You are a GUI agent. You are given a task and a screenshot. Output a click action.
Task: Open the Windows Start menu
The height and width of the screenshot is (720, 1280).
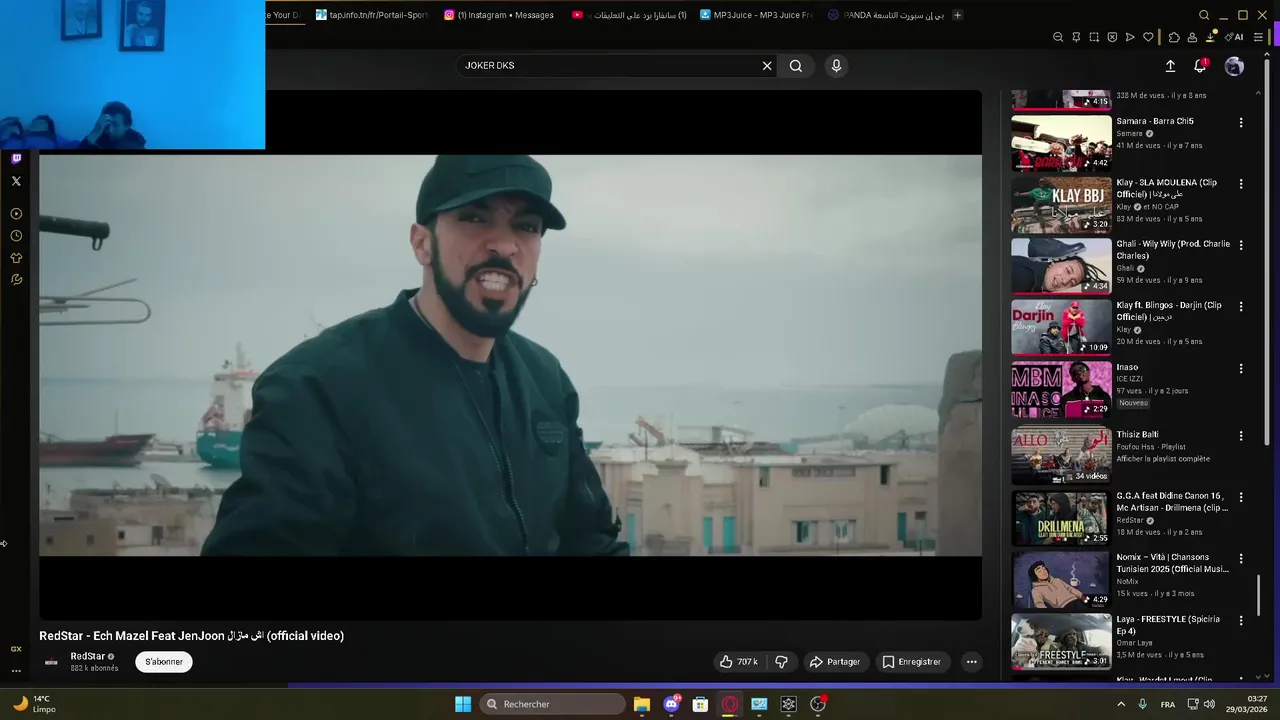(x=463, y=704)
